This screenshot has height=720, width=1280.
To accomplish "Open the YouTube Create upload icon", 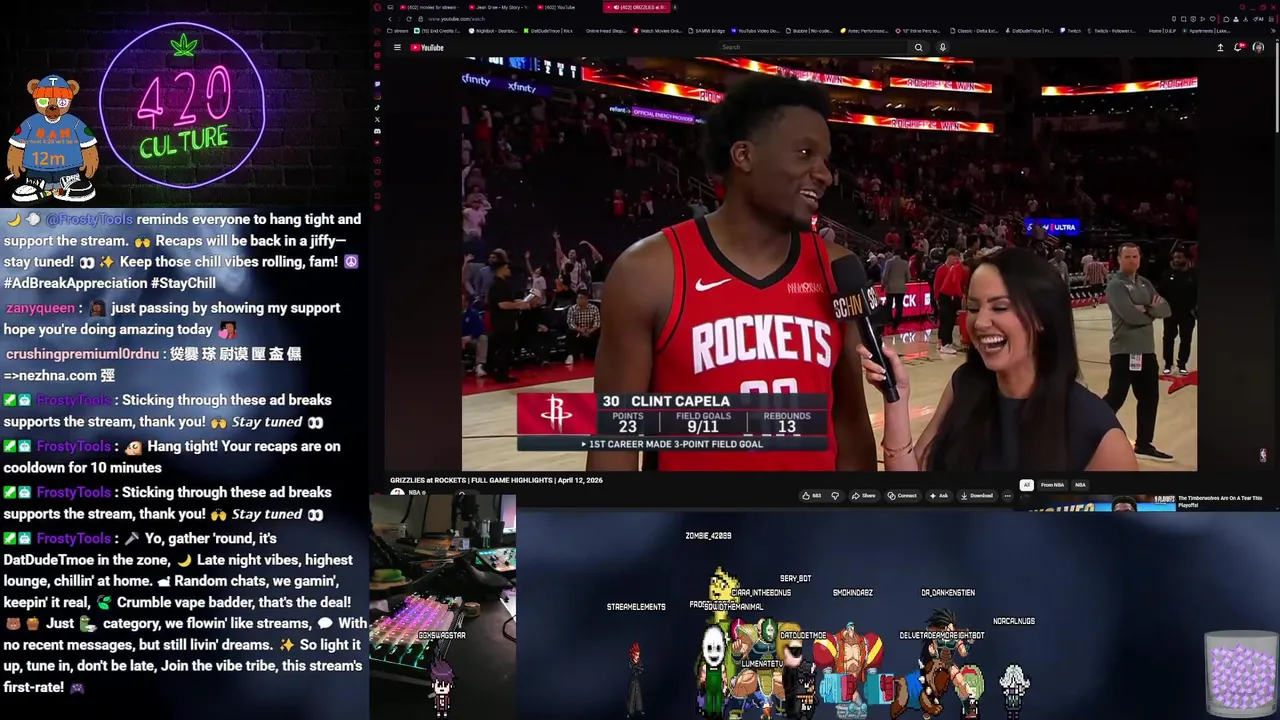I will (1220, 47).
